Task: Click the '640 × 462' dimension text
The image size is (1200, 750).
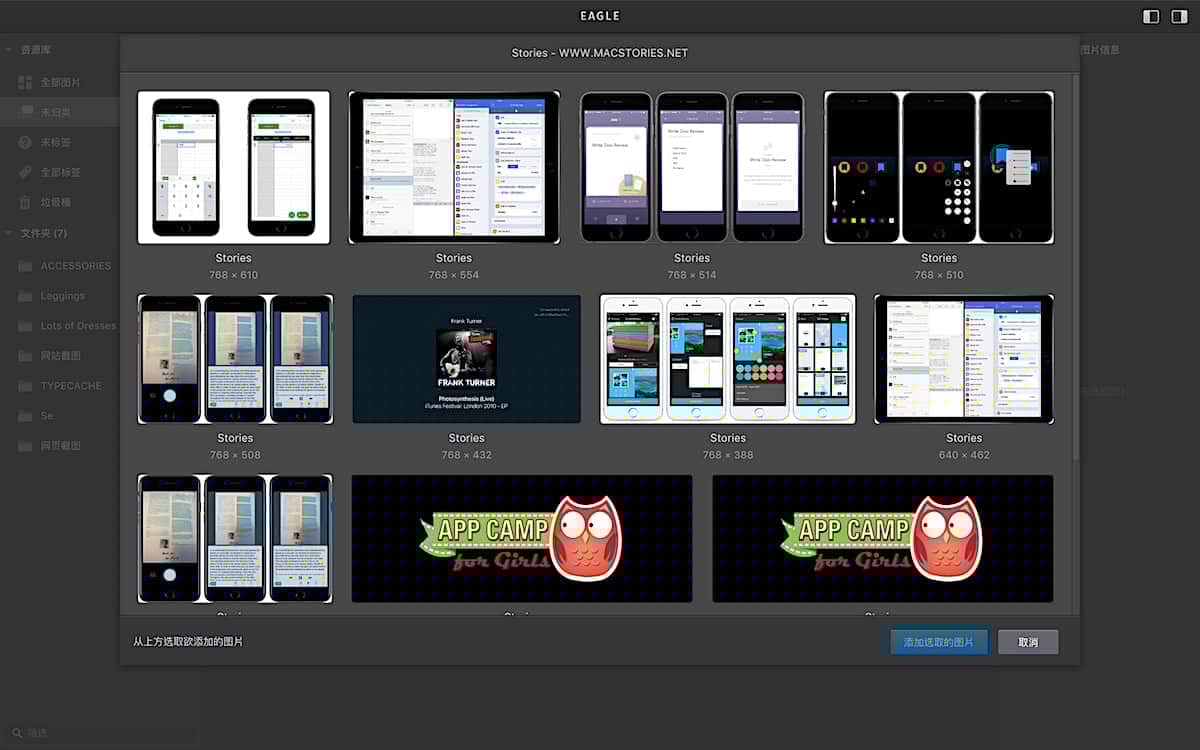Action: click(x=964, y=455)
